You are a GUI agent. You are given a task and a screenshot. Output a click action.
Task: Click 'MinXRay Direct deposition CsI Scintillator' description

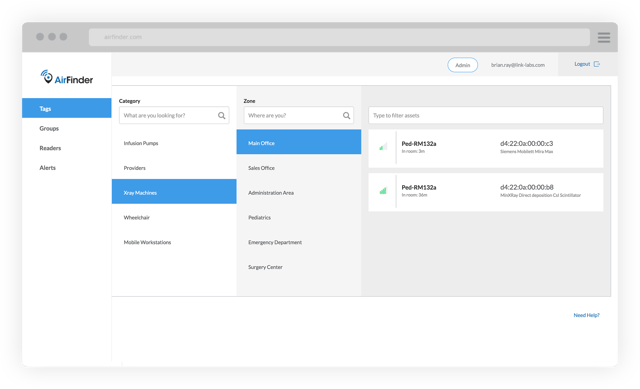pos(540,195)
